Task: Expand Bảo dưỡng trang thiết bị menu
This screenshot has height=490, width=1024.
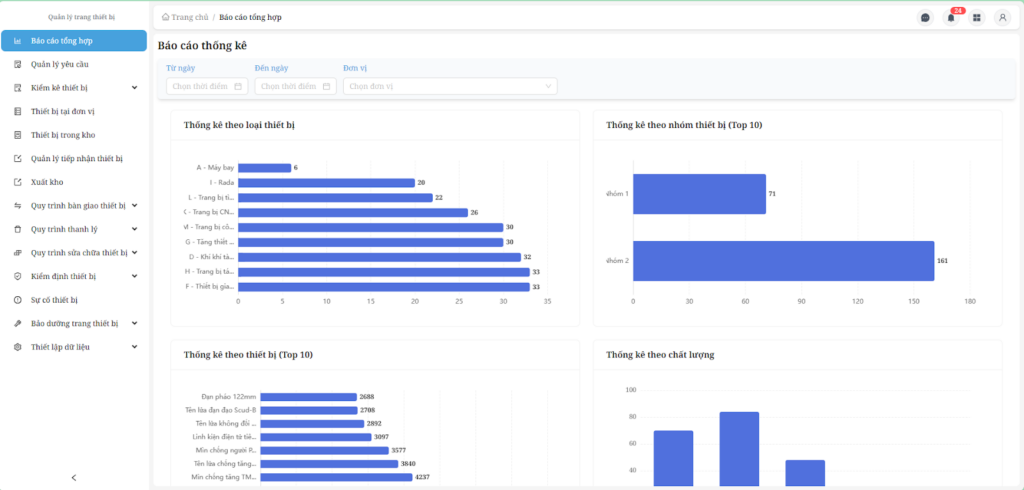Action: pos(134,324)
